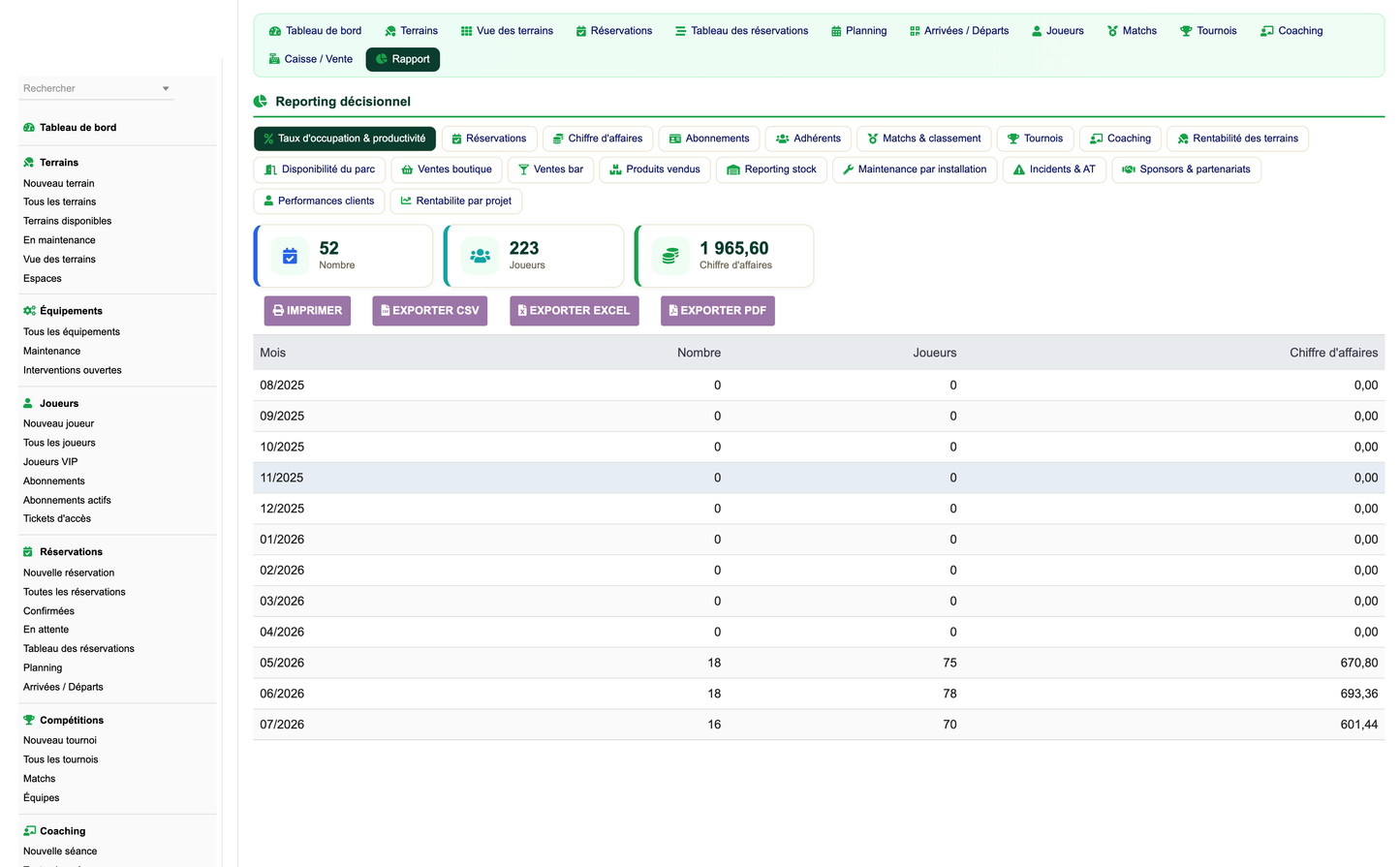
Task: Click the warning triangle icon on Incidents & AT
Action: tap(1019, 170)
